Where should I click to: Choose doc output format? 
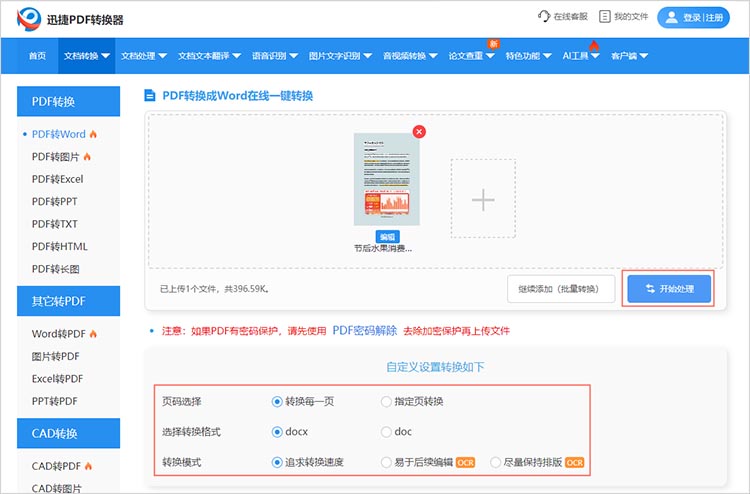coord(386,432)
